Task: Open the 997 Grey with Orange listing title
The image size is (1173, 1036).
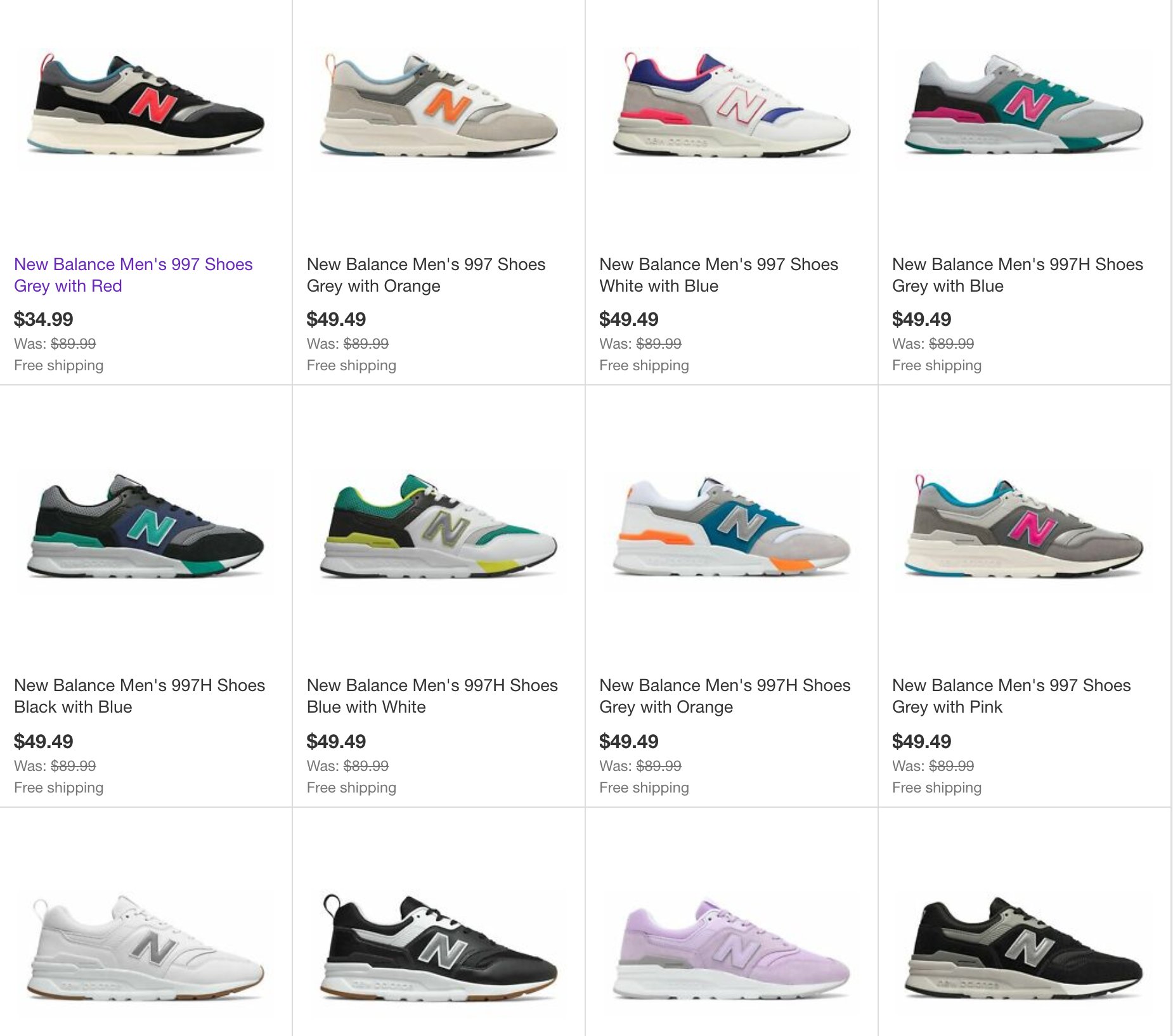Action: click(x=426, y=275)
